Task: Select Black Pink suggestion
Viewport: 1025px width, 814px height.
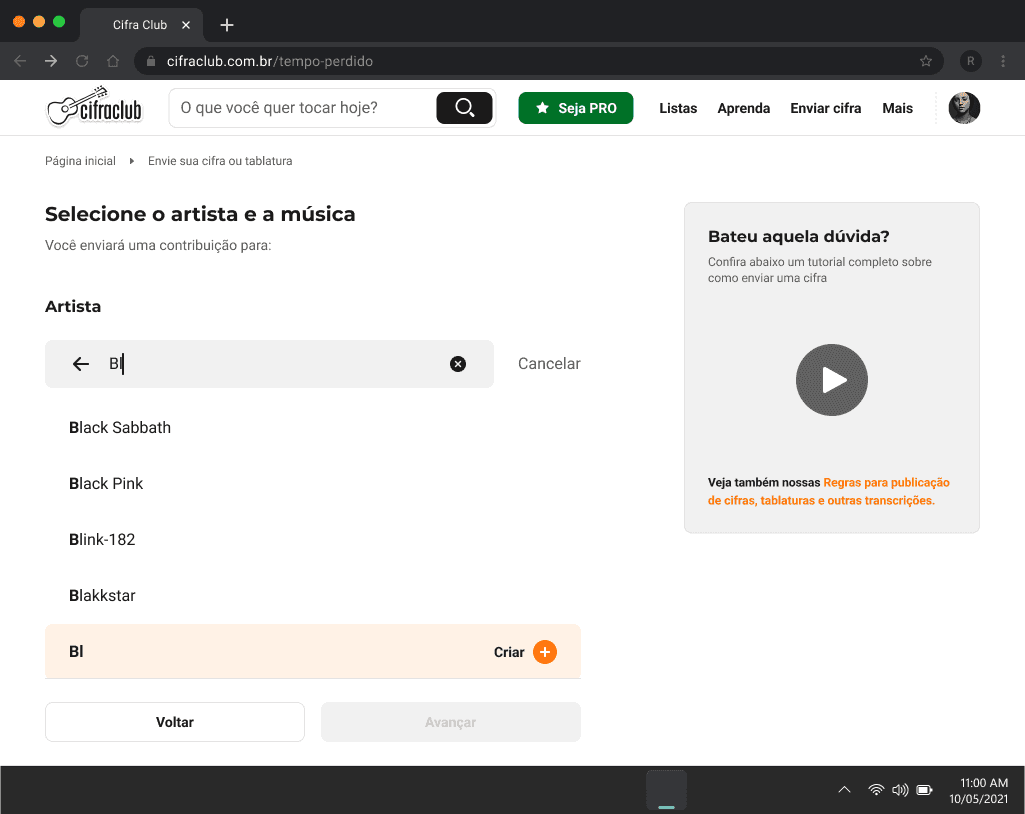Action: 312,483
